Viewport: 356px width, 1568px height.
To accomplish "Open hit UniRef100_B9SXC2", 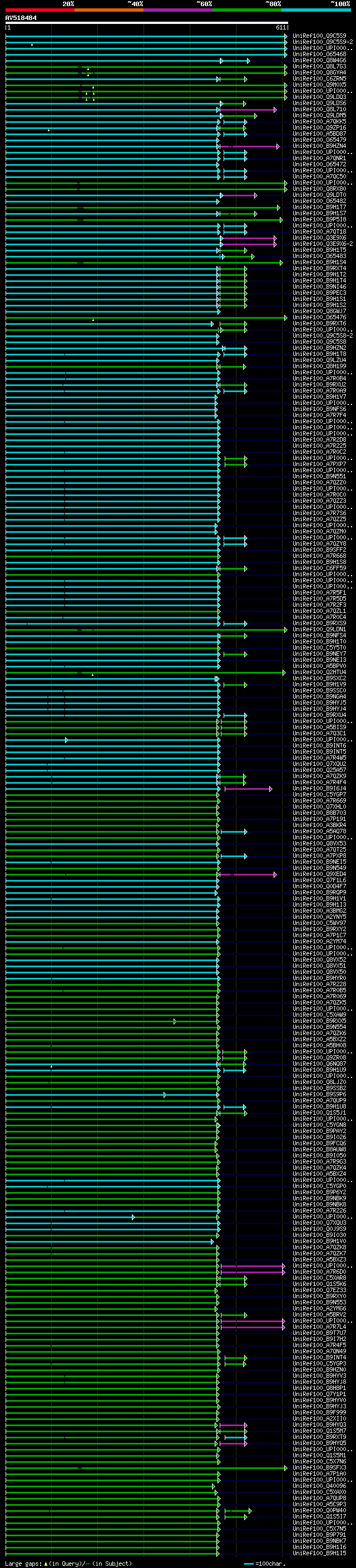I will (x=319, y=678).
